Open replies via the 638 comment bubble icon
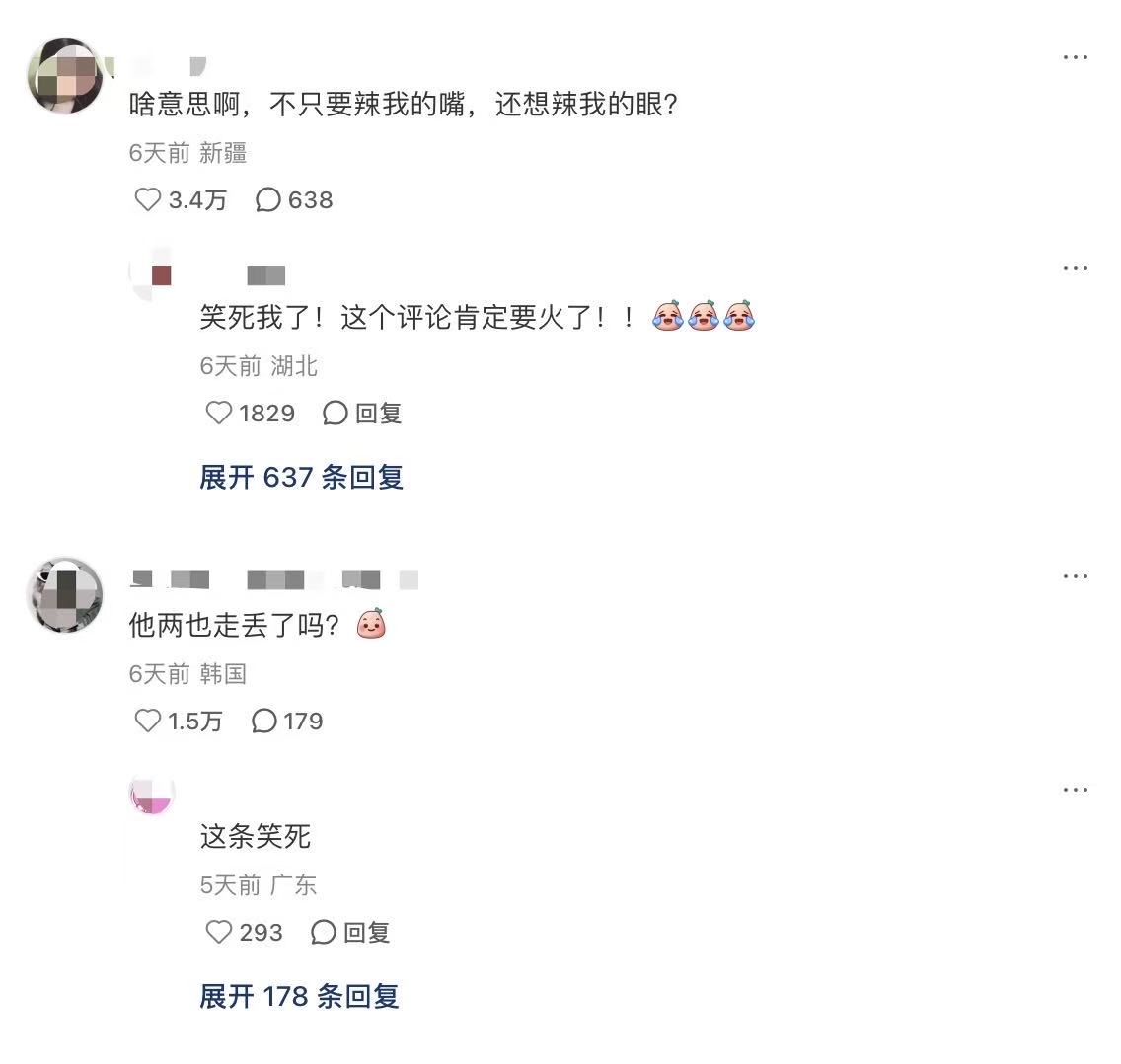Viewport: 1121px width, 1064px height. pos(267,199)
